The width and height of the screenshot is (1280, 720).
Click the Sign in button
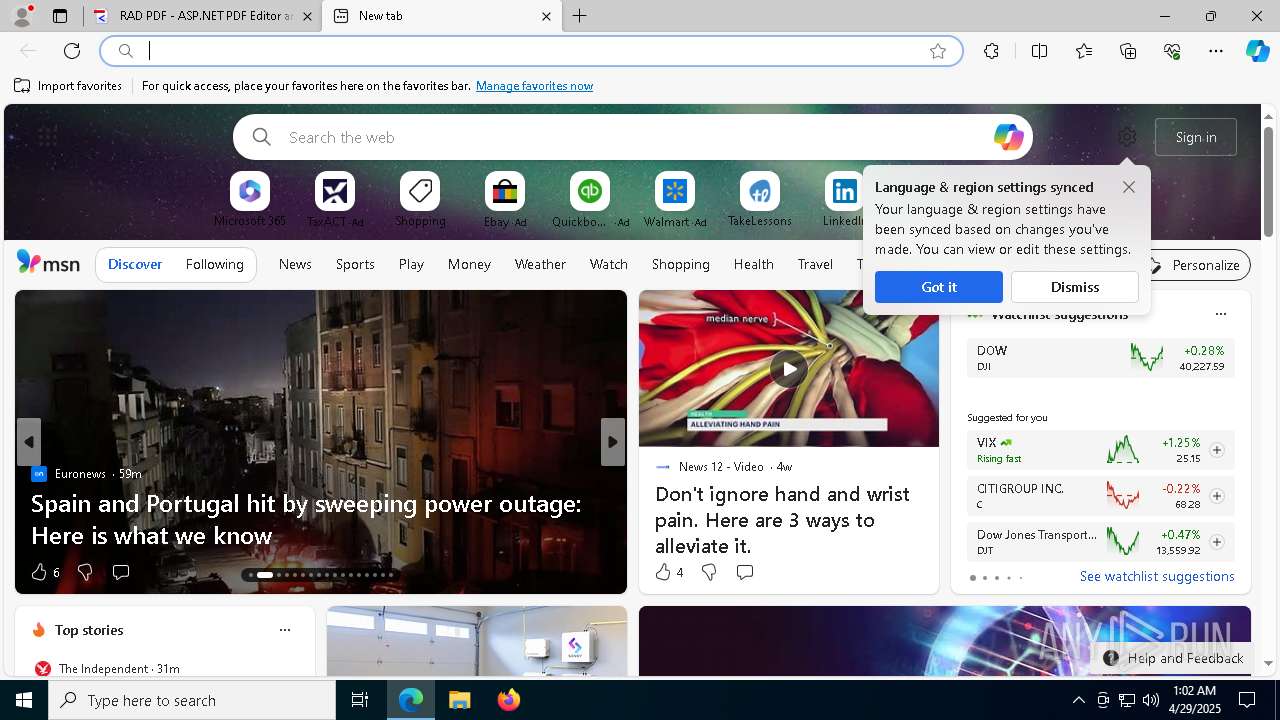(1196, 137)
